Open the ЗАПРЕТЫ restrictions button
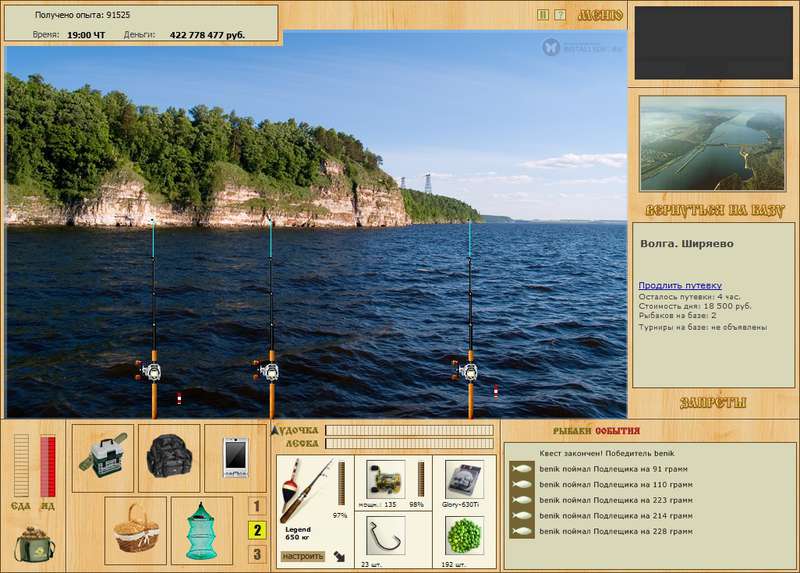800x573 pixels. [x=713, y=403]
